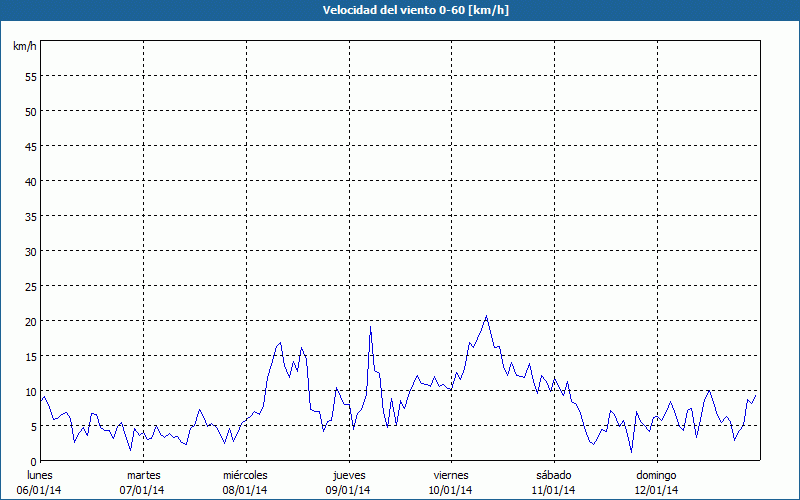Select the 'martes' day label

(143, 475)
